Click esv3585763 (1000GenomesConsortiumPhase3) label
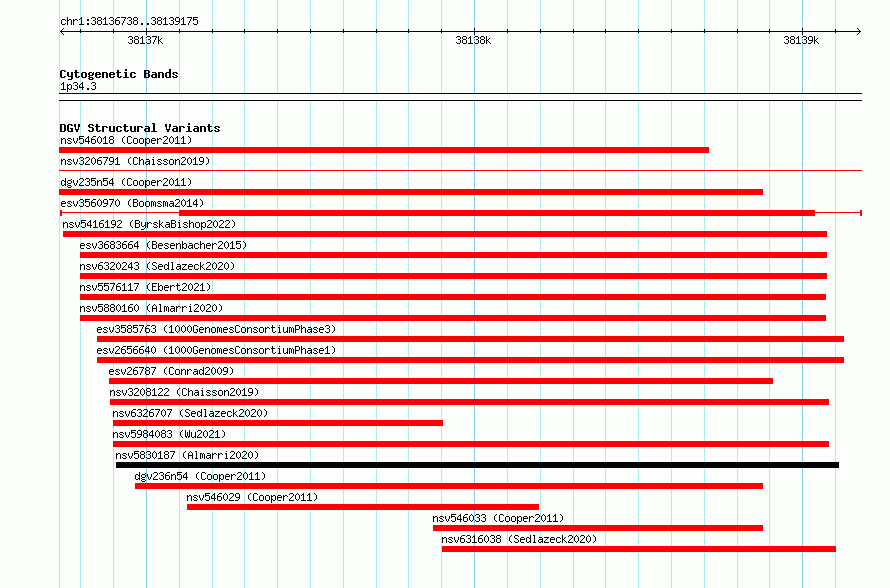 point(216,329)
